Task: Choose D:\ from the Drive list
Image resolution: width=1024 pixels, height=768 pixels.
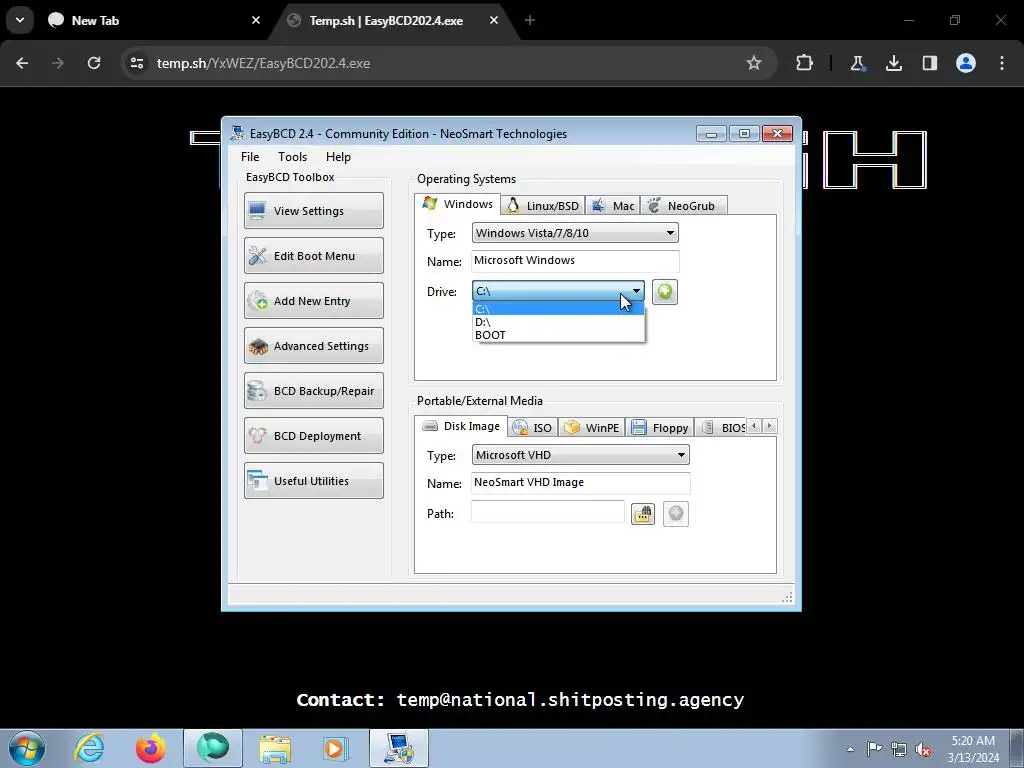Action: click(558, 322)
